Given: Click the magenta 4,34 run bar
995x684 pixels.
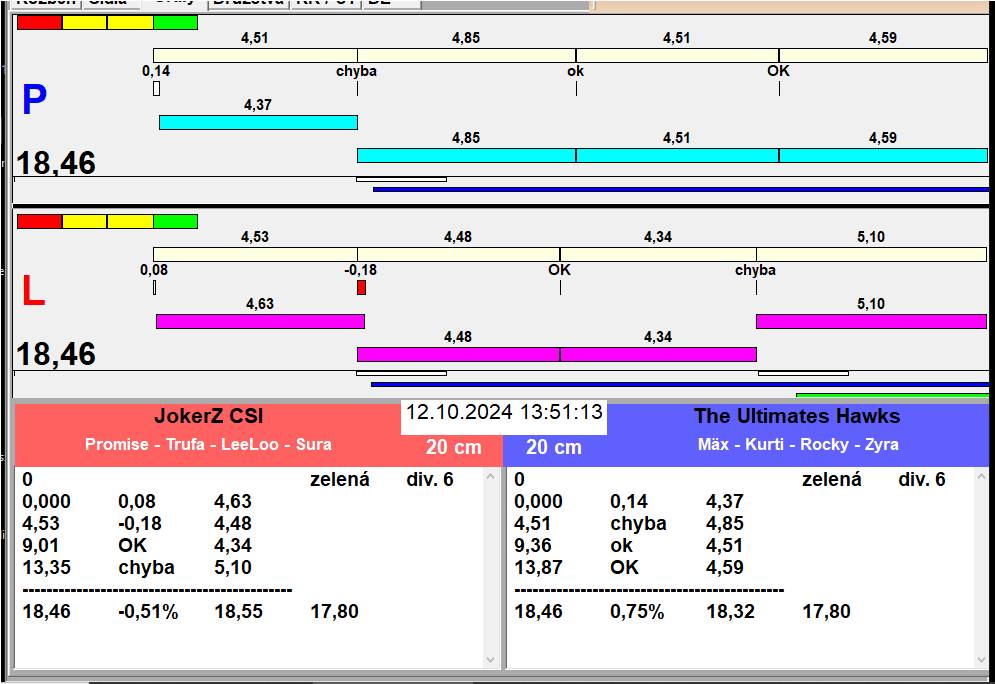Looking at the screenshot, I should click(x=658, y=354).
